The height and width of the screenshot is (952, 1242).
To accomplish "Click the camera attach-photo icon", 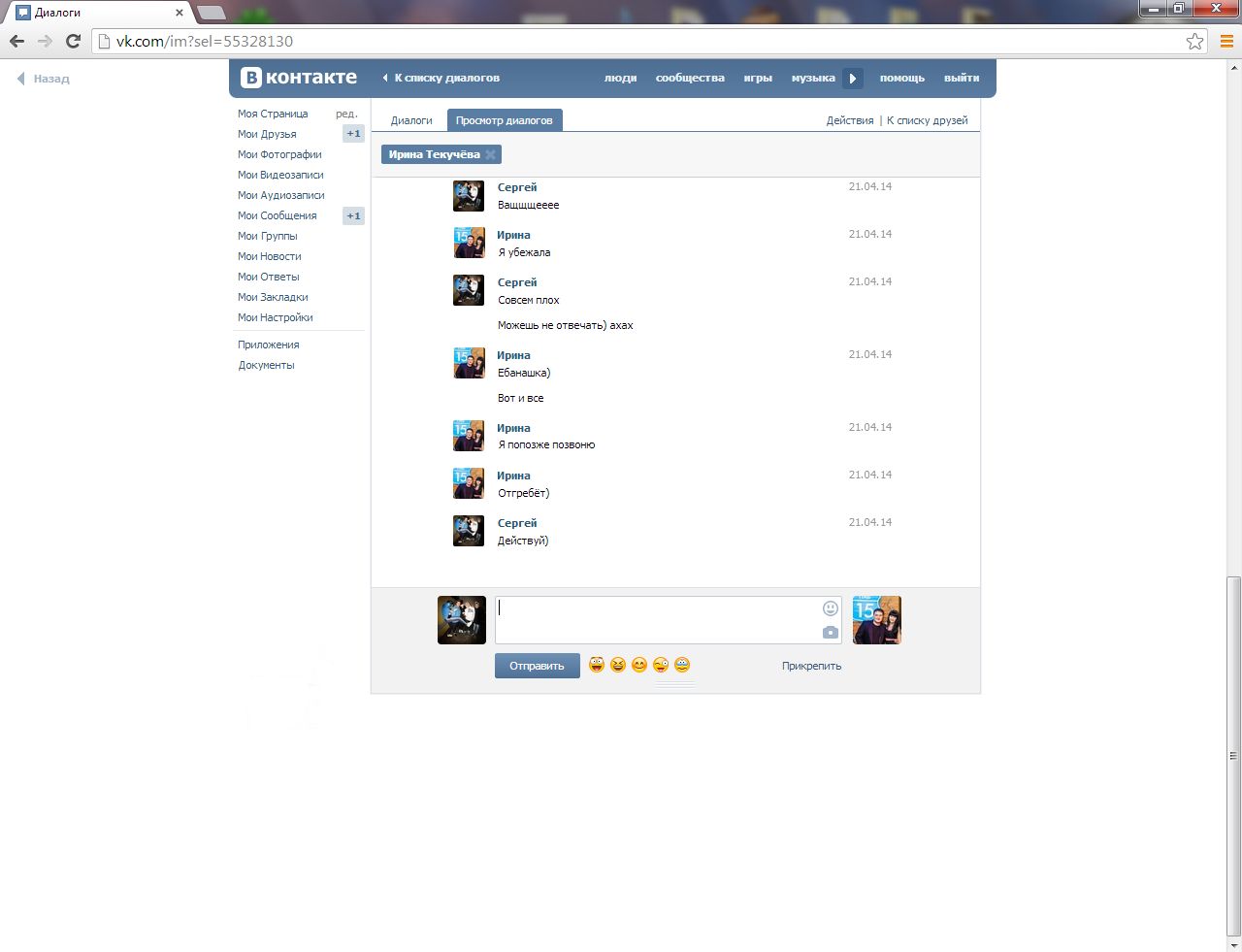I will tap(831, 632).
